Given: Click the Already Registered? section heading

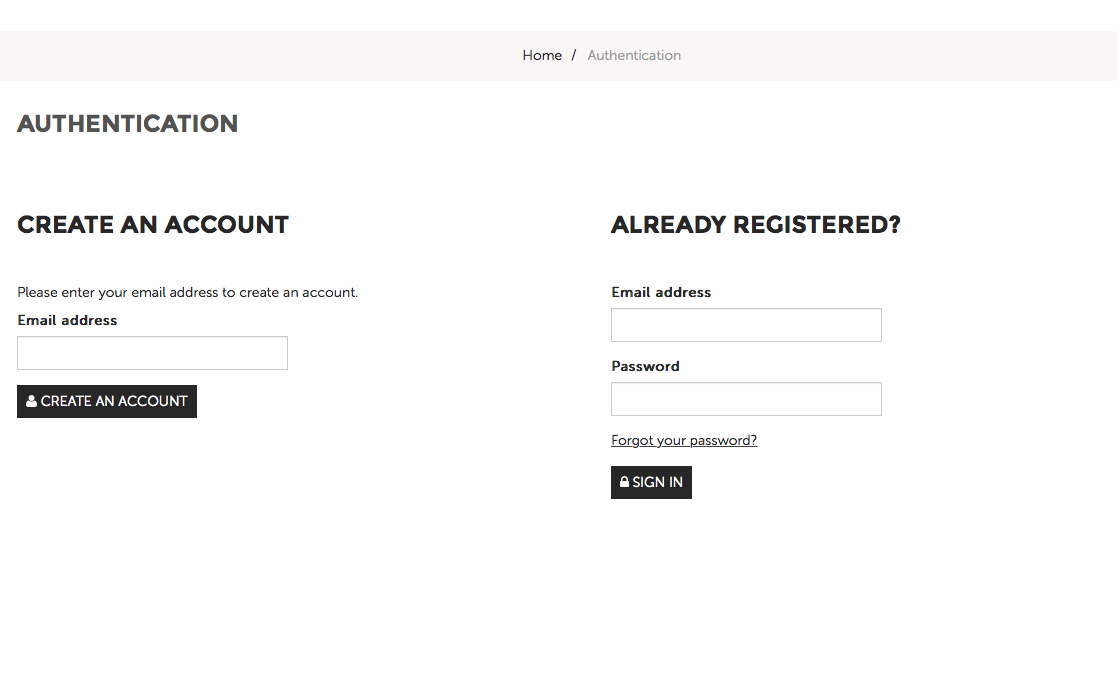Looking at the screenshot, I should (x=755, y=225).
